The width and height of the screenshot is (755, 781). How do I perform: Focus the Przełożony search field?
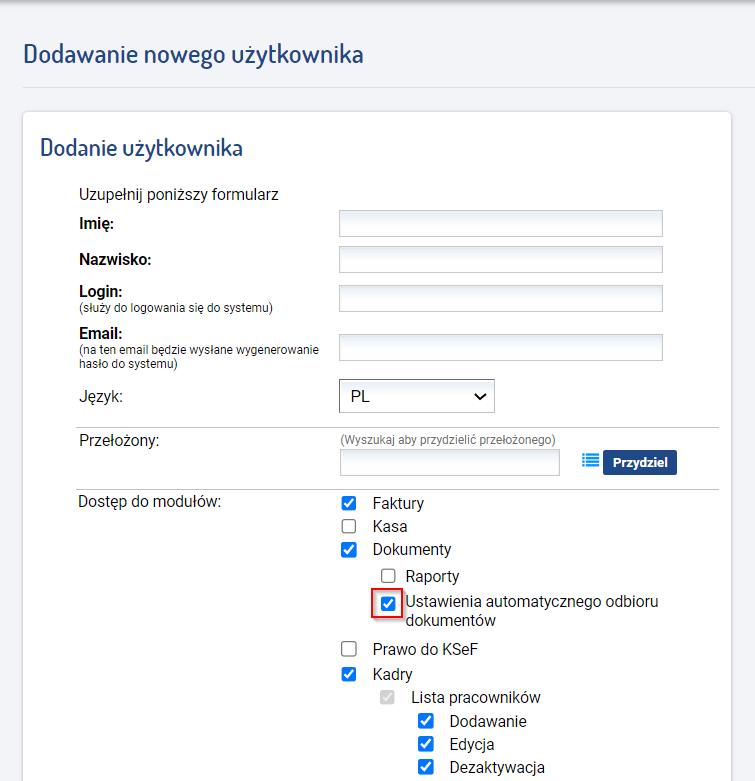(x=450, y=462)
